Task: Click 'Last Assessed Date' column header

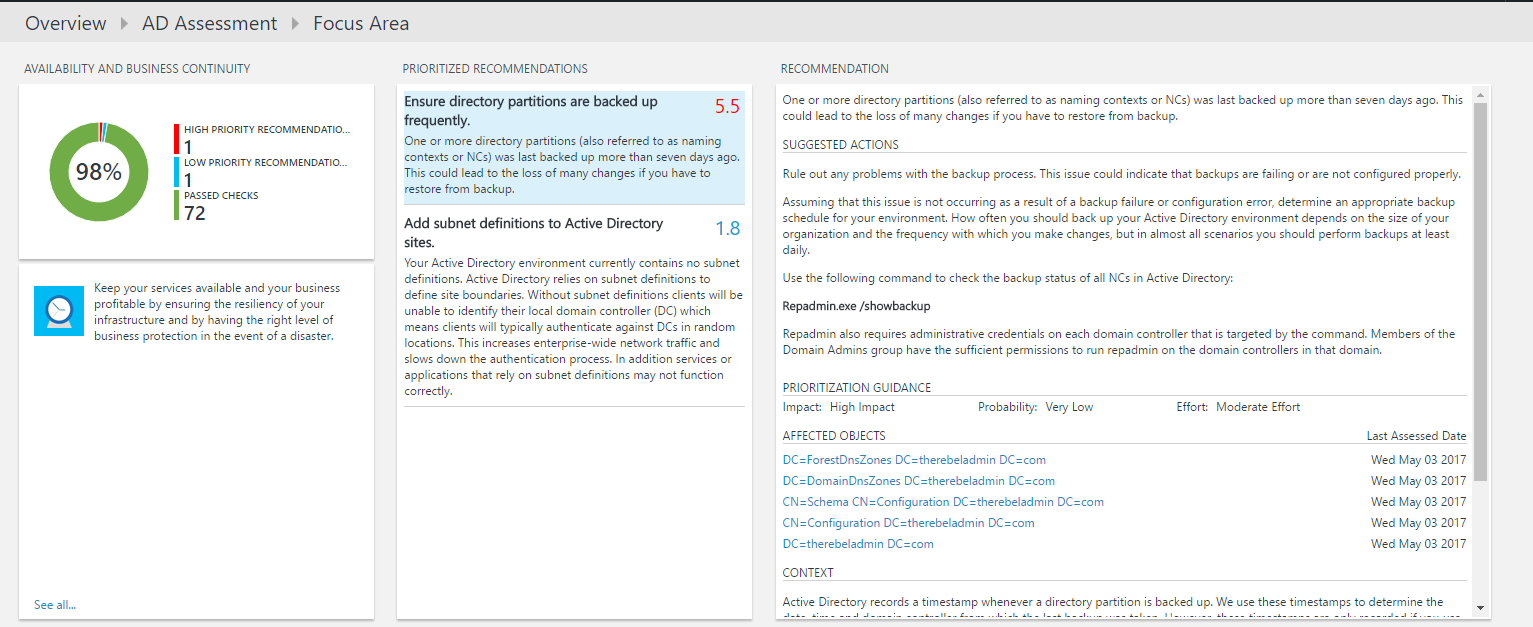Action: click(1416, 436)
